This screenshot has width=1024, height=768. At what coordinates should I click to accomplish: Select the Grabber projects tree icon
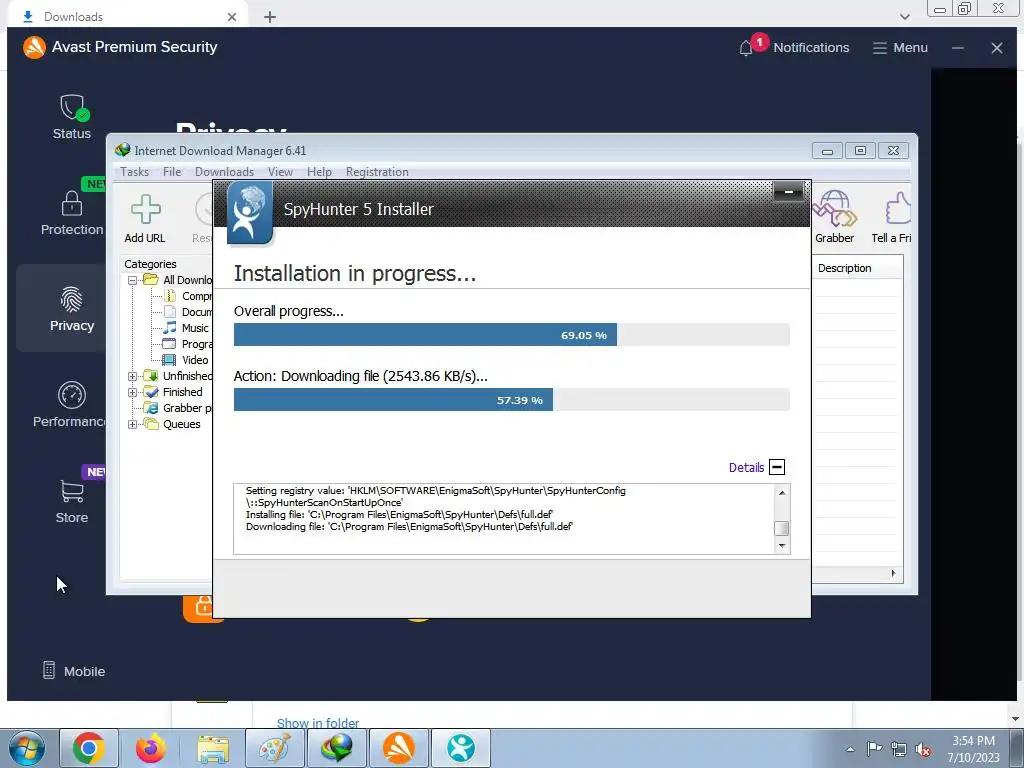click(x=152, y=408)
